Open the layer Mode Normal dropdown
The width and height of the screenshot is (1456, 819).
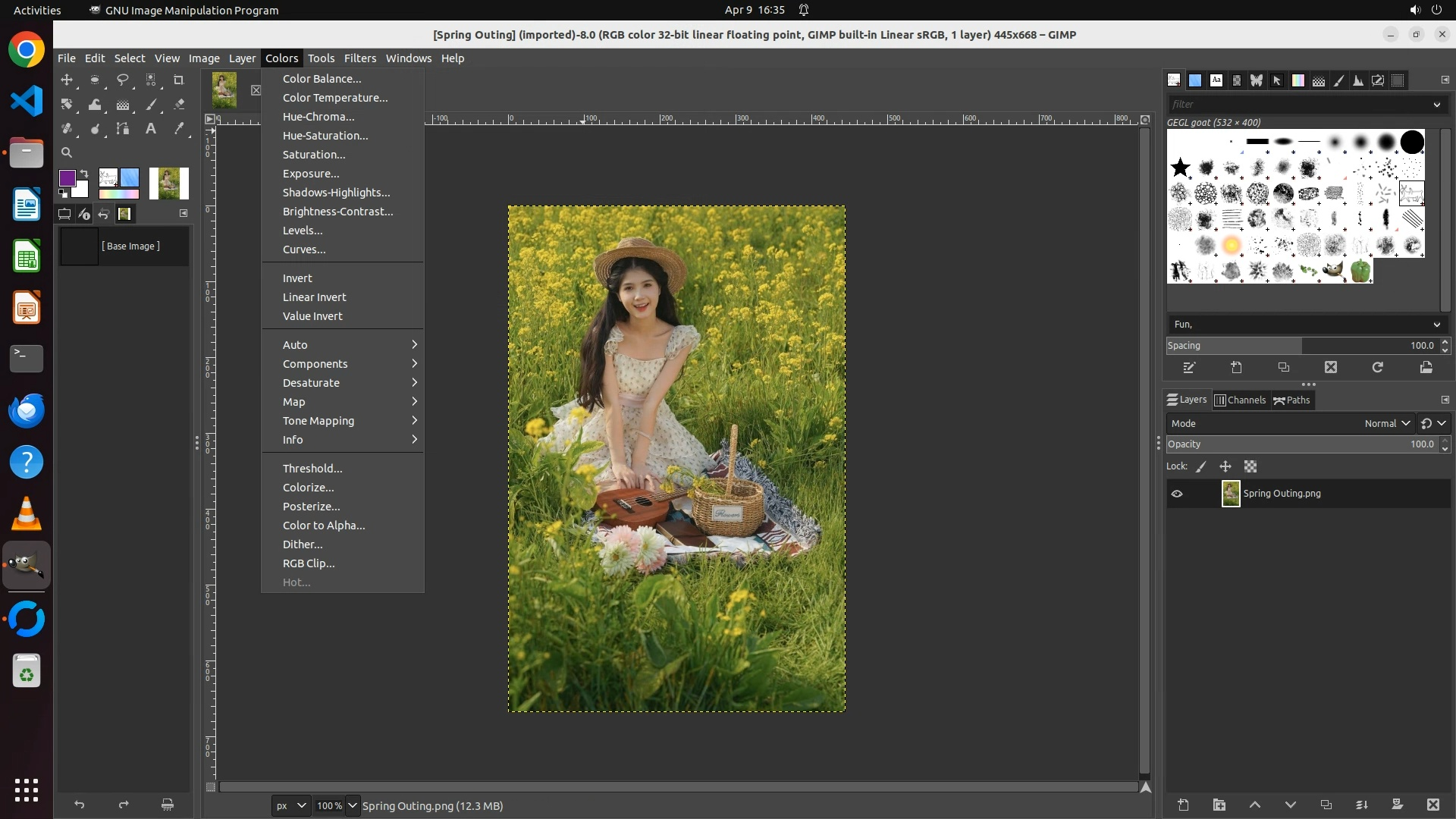1387,424
